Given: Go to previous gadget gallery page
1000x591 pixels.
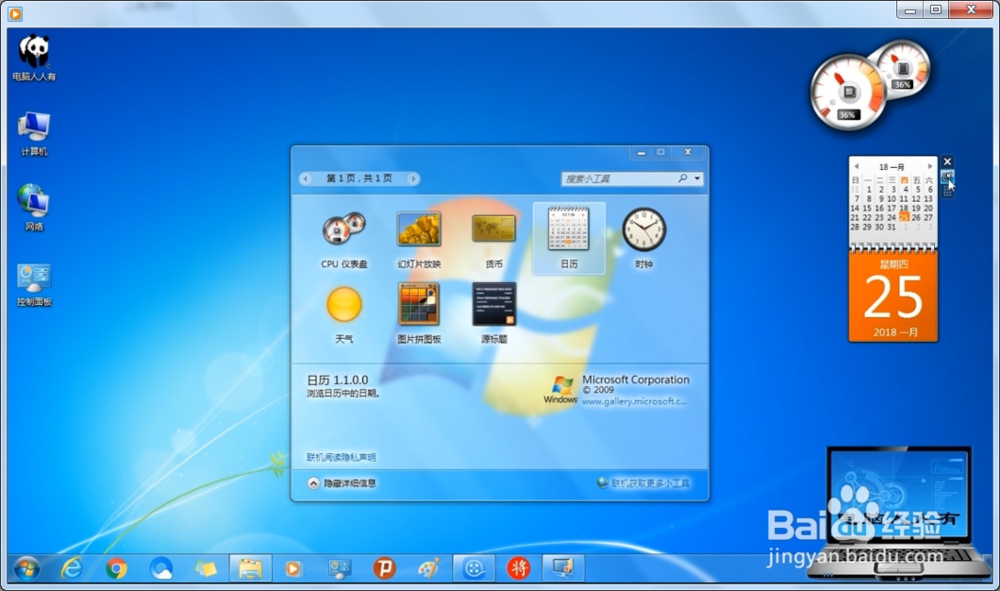Looking at the screenshot, I should 306,179.
